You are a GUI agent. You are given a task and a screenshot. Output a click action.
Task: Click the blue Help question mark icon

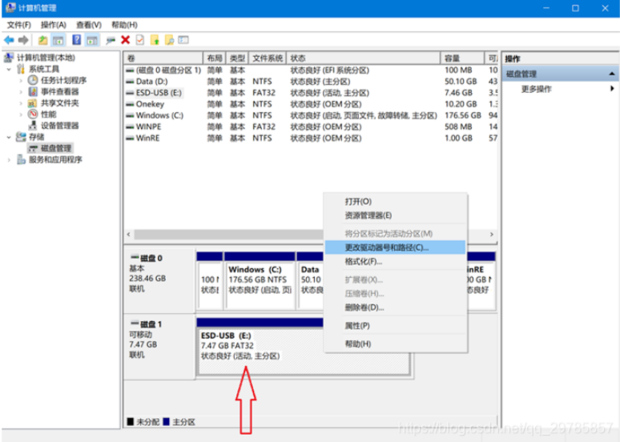click(x=77, y=40)
